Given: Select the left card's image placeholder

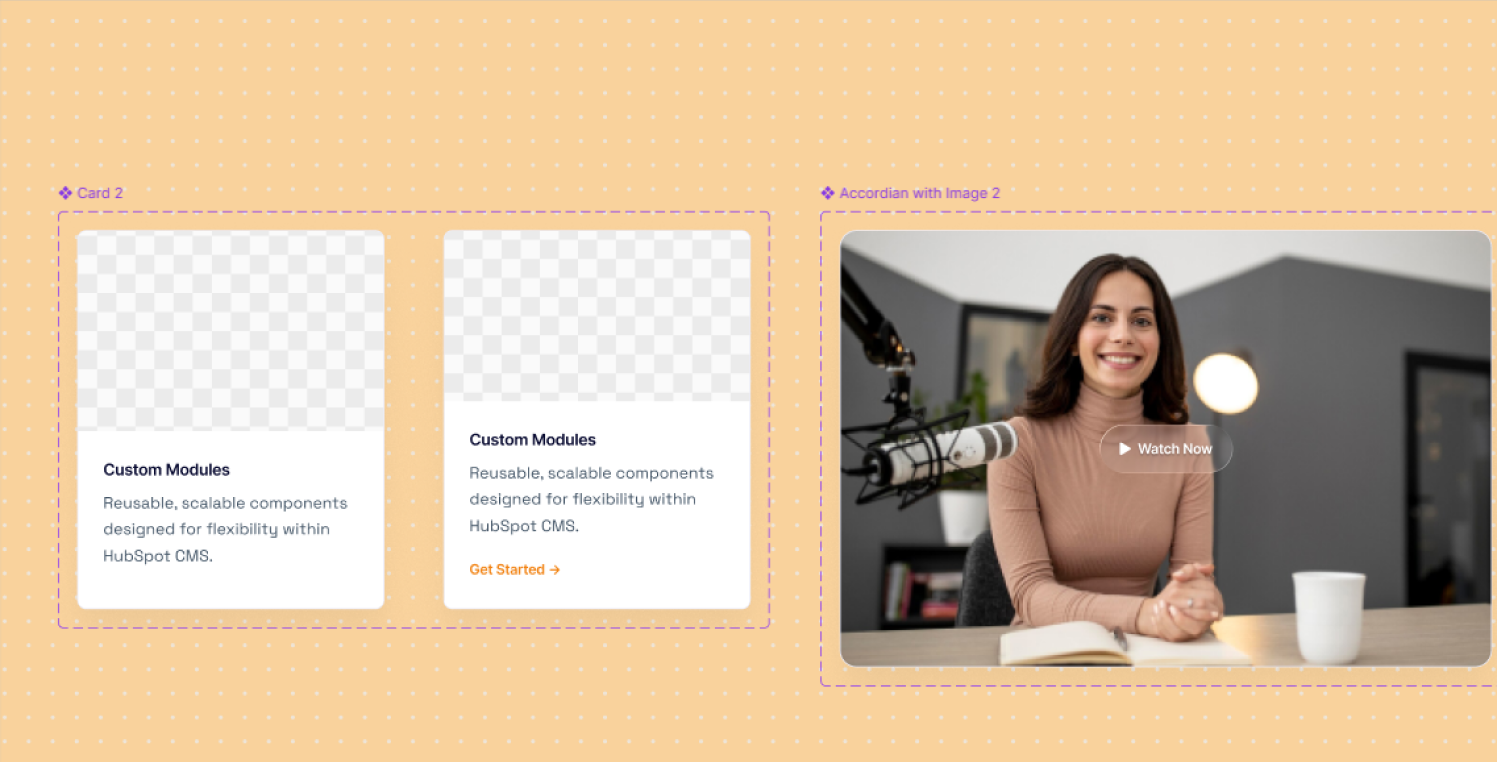Looking at the screenshot, I should point(230,331).
